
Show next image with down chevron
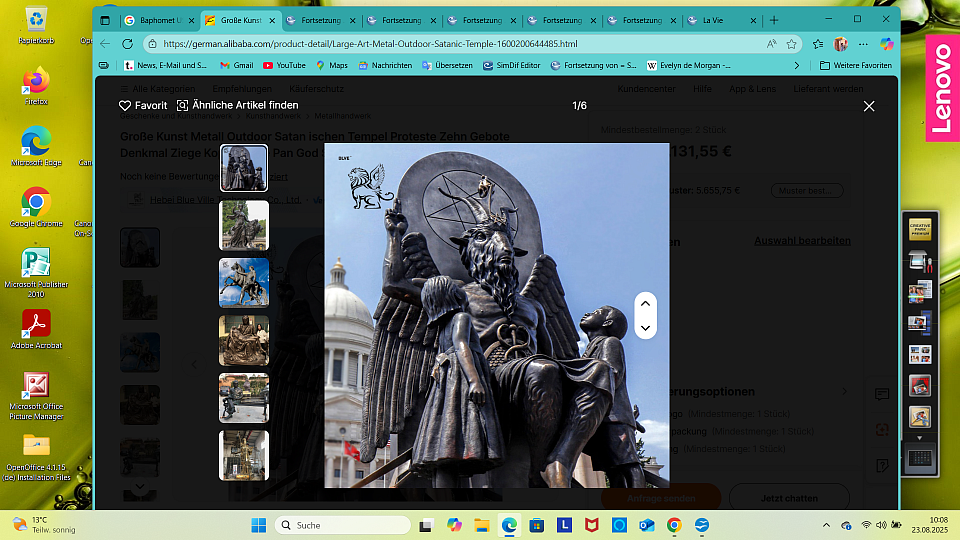pyautogui.click(x=645, y=328)
